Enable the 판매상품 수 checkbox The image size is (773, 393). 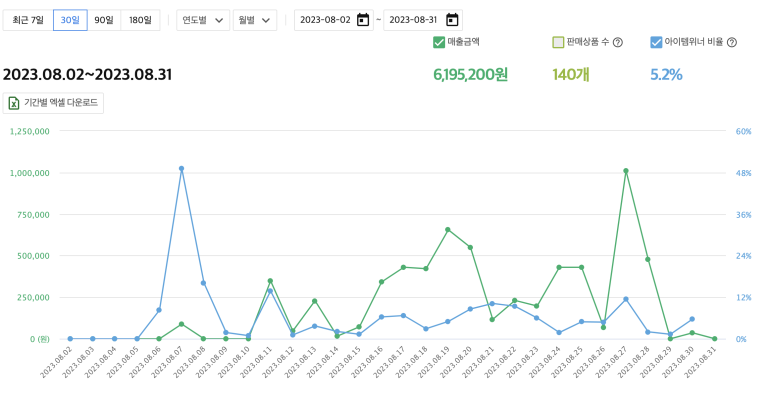tap(558, 42)
